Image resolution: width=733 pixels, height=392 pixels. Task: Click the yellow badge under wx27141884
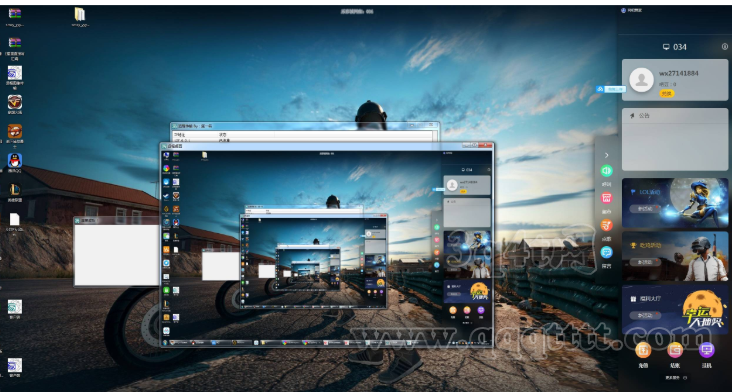[667, 93]
